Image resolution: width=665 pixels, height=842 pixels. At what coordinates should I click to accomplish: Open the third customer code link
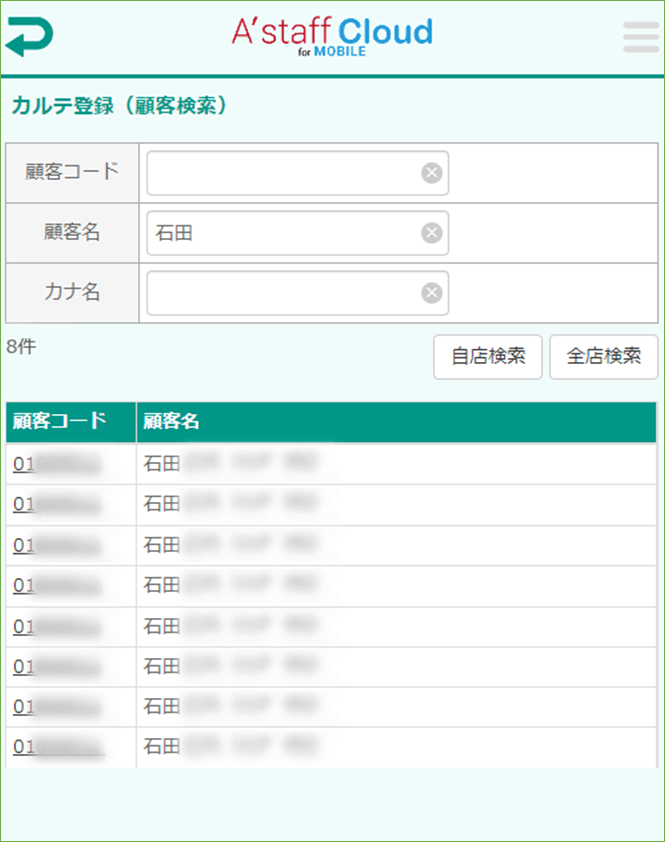click(x=56, y=546)
